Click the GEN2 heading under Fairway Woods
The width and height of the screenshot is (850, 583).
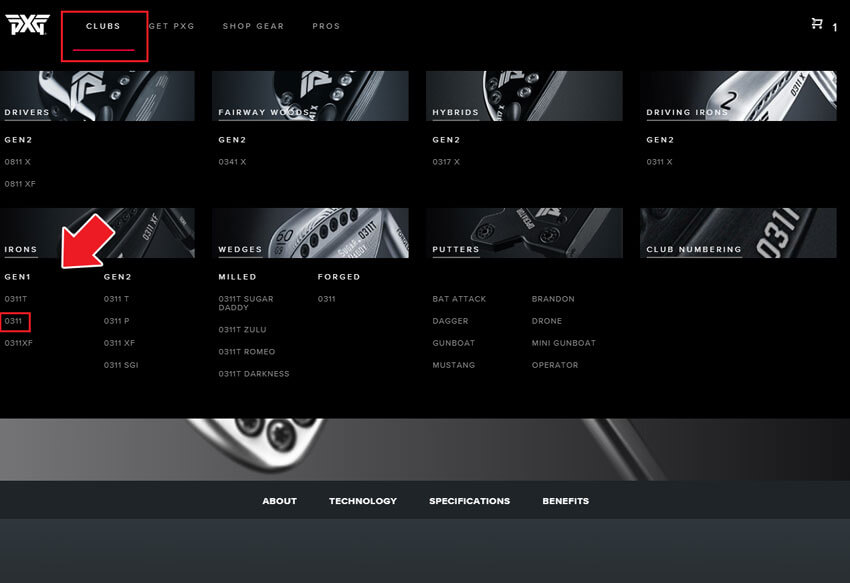click(x=232, y=139)
